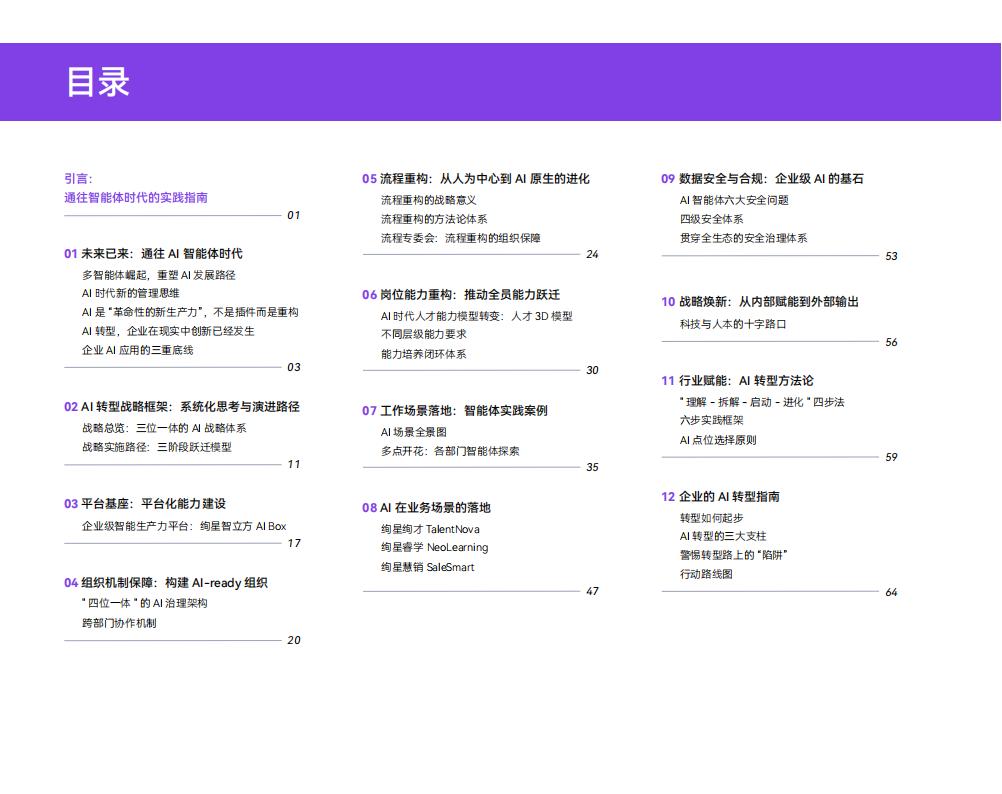Go to chapter 07 工作场景落地 heading
Screen dimensions: 1002x794
(454, 411)
